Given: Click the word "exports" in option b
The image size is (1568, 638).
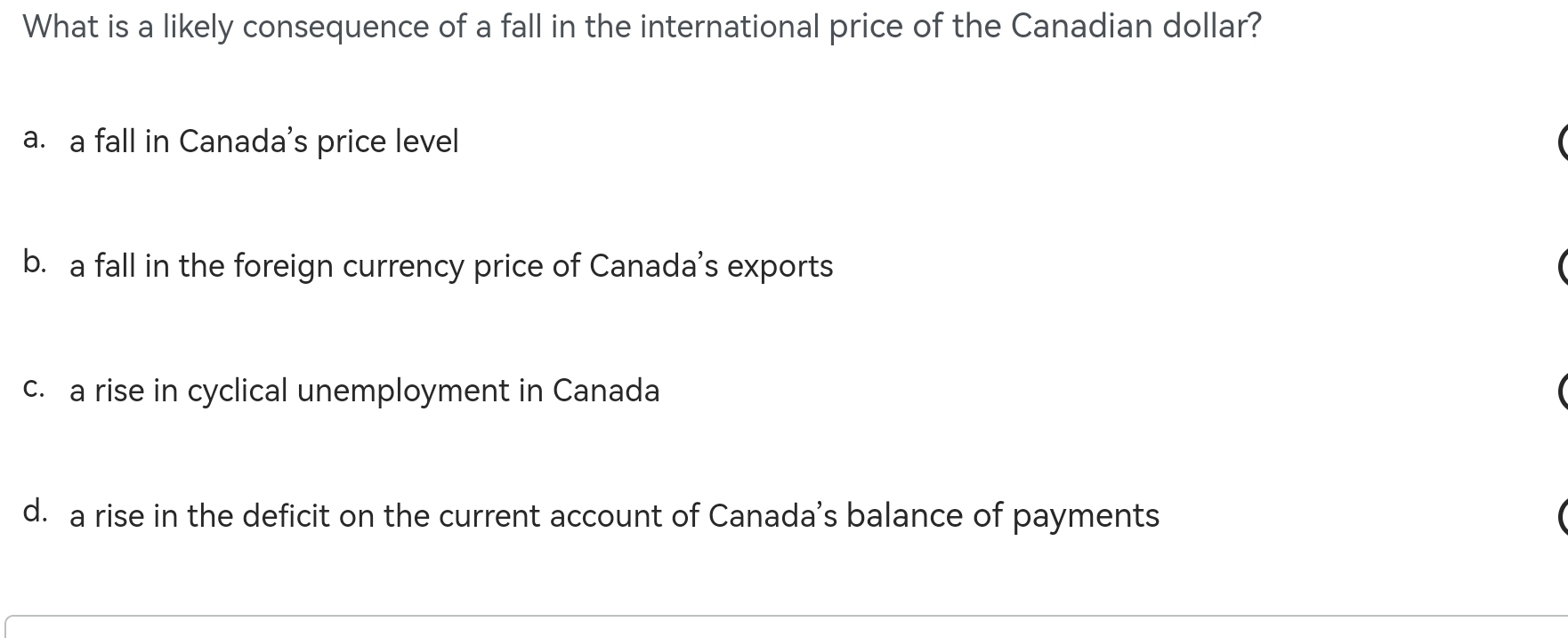Looking at the screenshot, I should (x=780, y=266).
